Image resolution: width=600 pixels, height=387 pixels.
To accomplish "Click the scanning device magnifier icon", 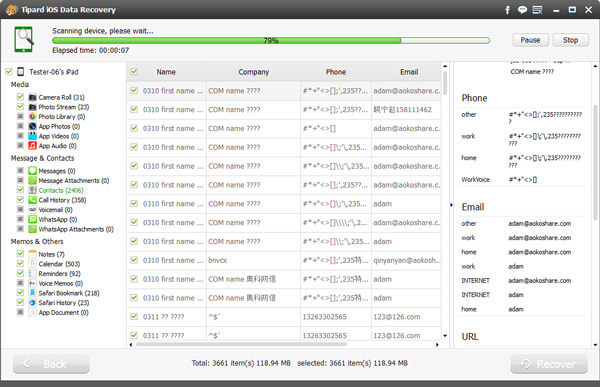I will click(x=24, y=39).
